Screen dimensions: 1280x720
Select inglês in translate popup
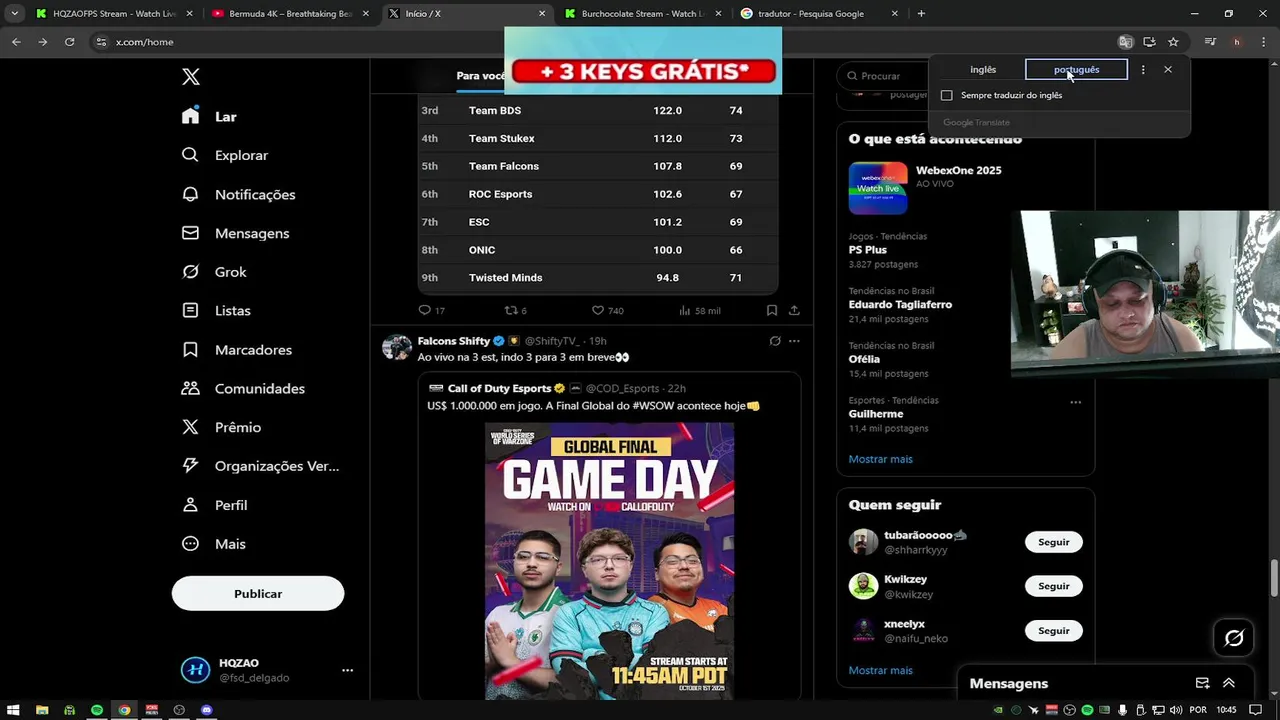983,69
